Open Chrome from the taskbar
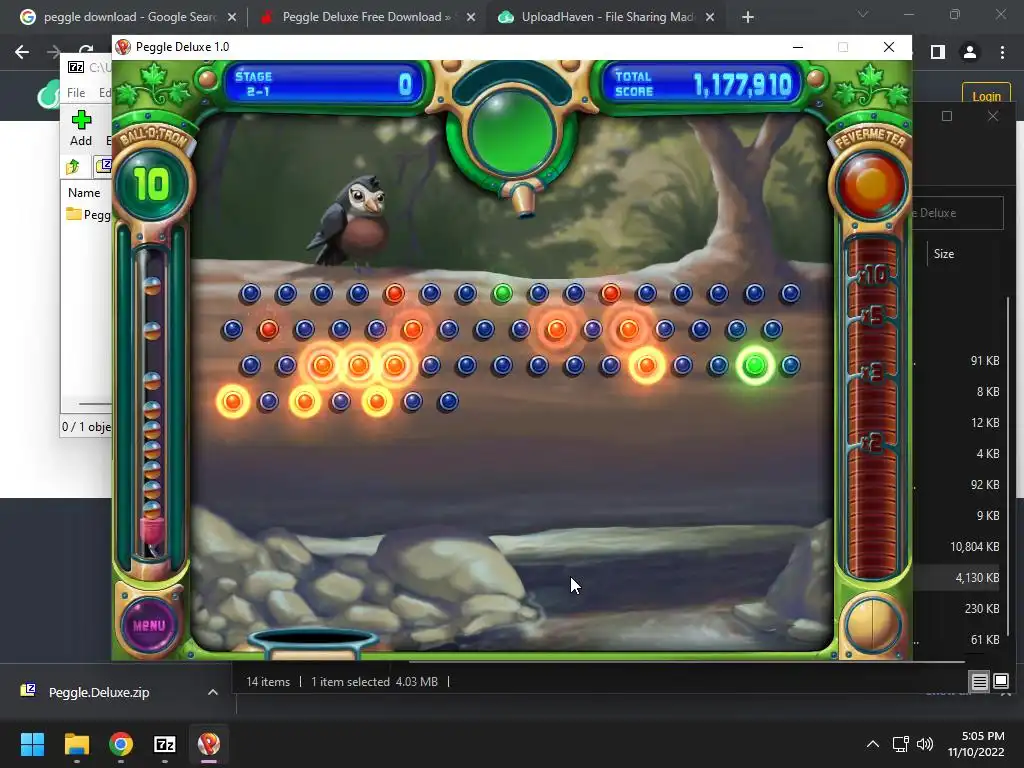 click(x=121, y=744)
